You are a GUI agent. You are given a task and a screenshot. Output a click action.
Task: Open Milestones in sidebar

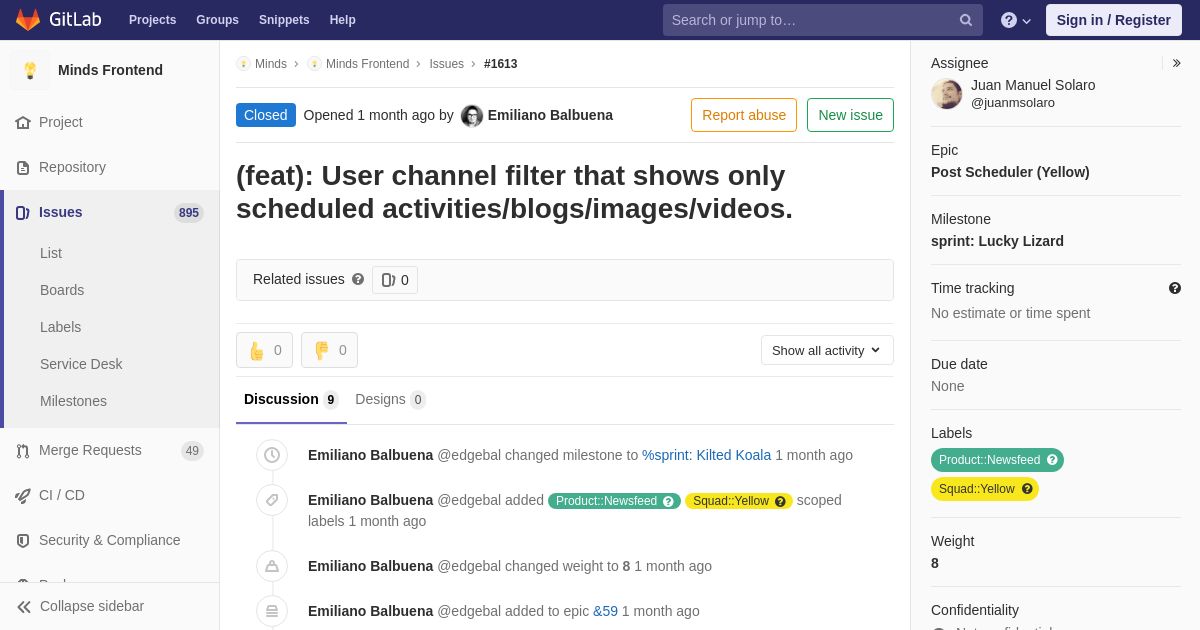pos(73,401)
